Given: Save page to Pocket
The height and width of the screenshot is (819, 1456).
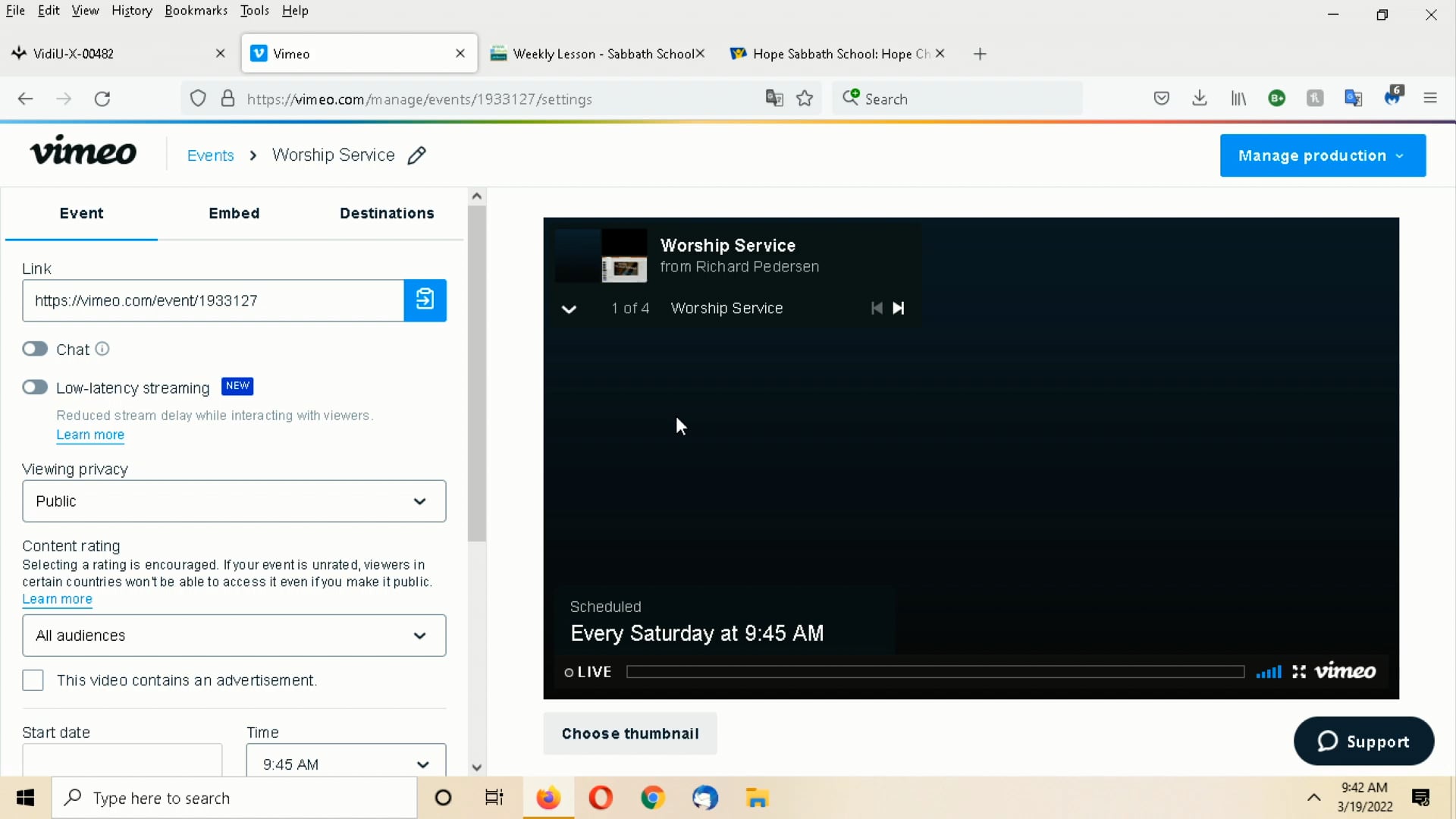Looking at the screenshot, I should pos(1161,99).
